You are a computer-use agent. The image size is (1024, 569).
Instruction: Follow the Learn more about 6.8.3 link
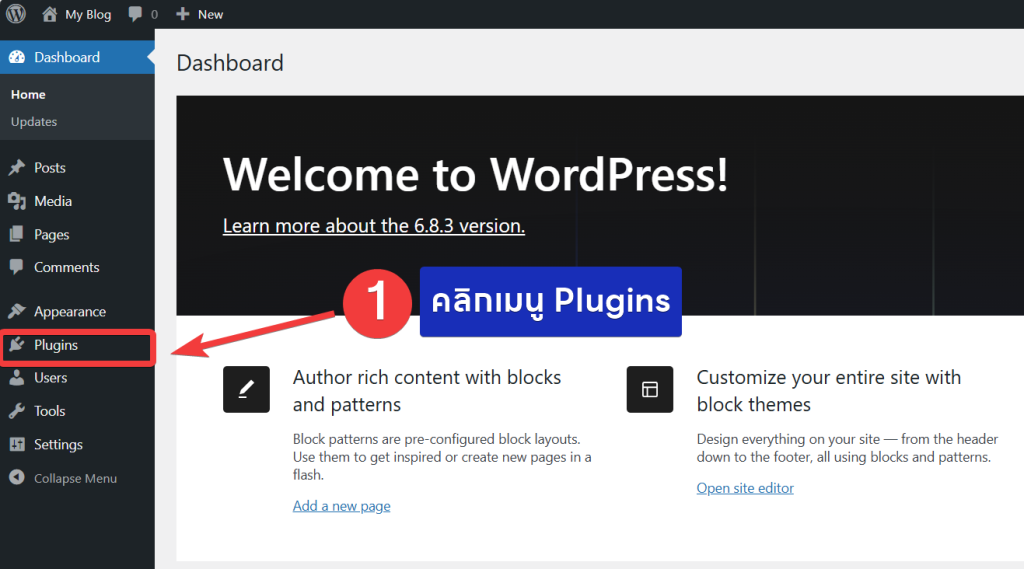click(x=374, y=226)
